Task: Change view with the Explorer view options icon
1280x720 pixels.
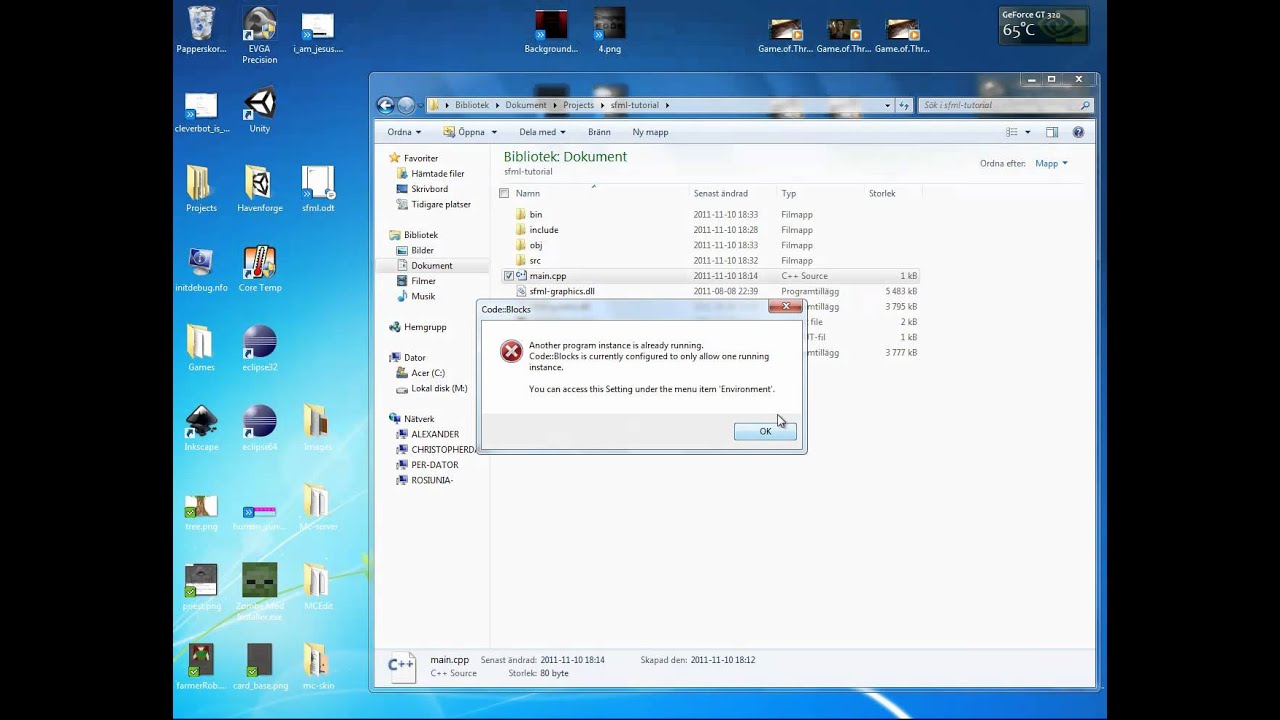Action: [1012, 132]
